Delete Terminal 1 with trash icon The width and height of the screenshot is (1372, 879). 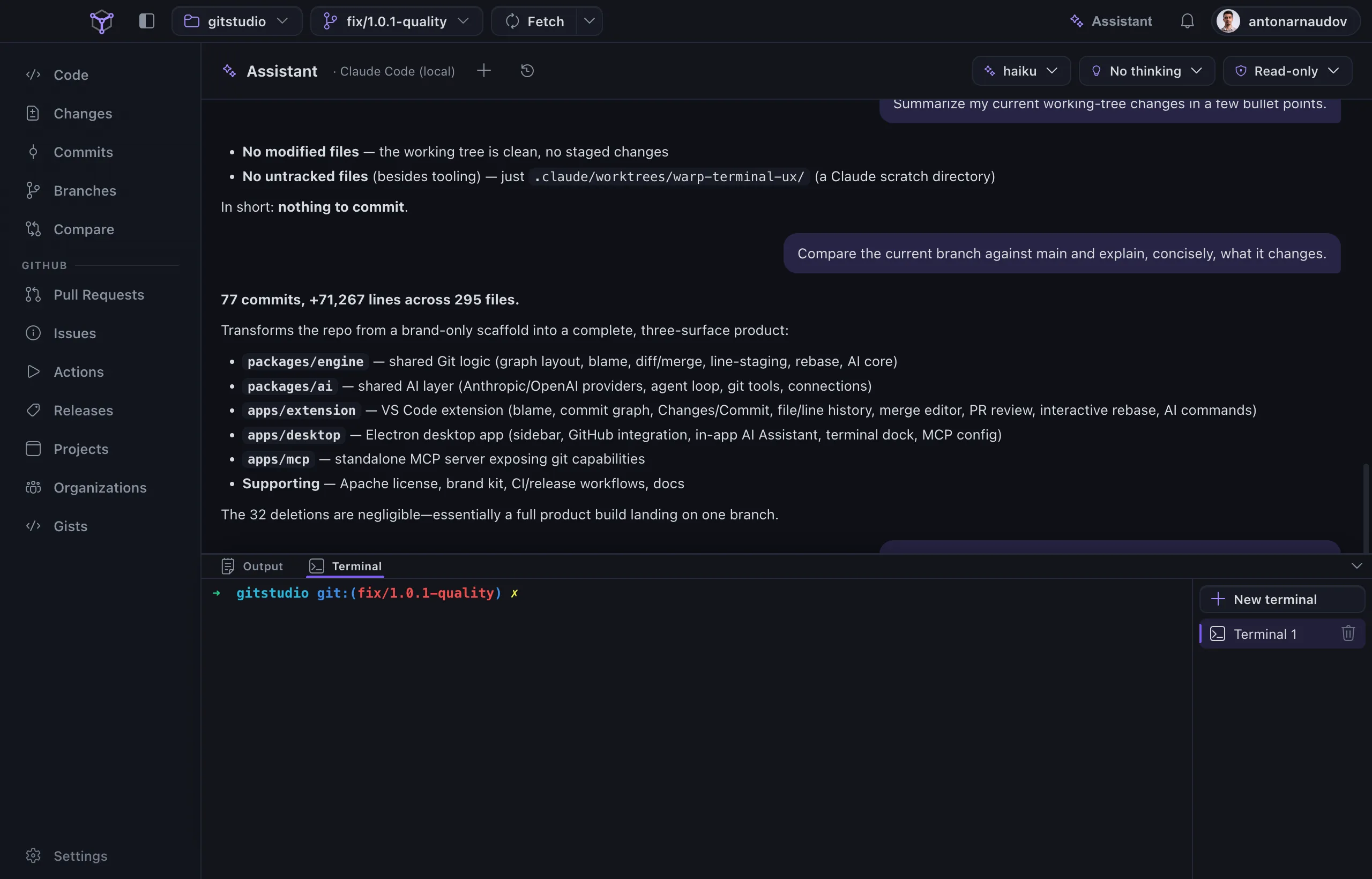click(x=1347, y=634)
